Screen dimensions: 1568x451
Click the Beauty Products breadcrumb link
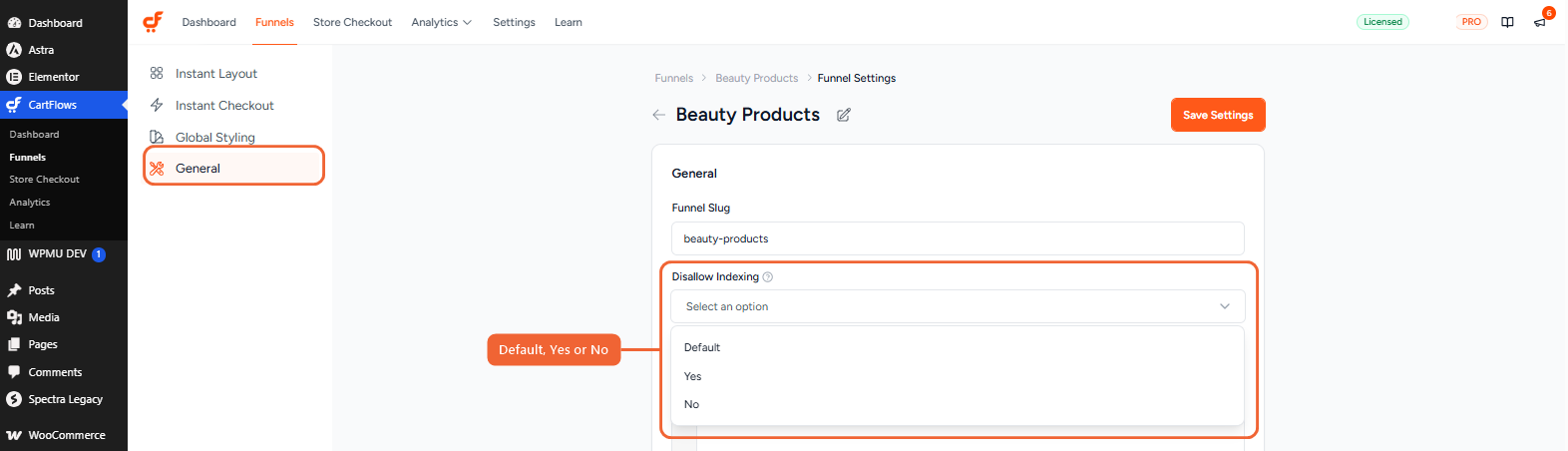pyautogui.click(x=756, y=78)
